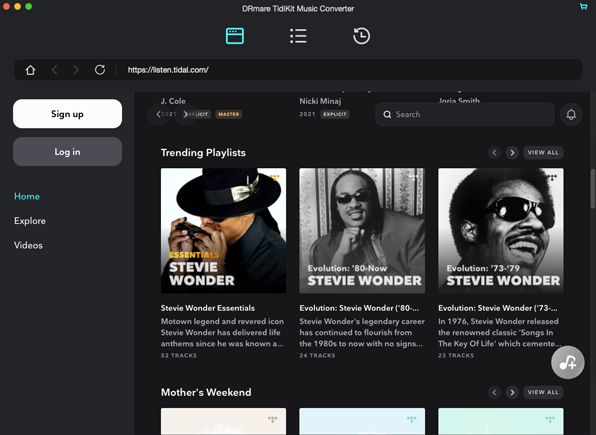This screenshot has width=596, height=435.
Task: Click the album row right arrow near J. Cole
Action: coord(185,114)
